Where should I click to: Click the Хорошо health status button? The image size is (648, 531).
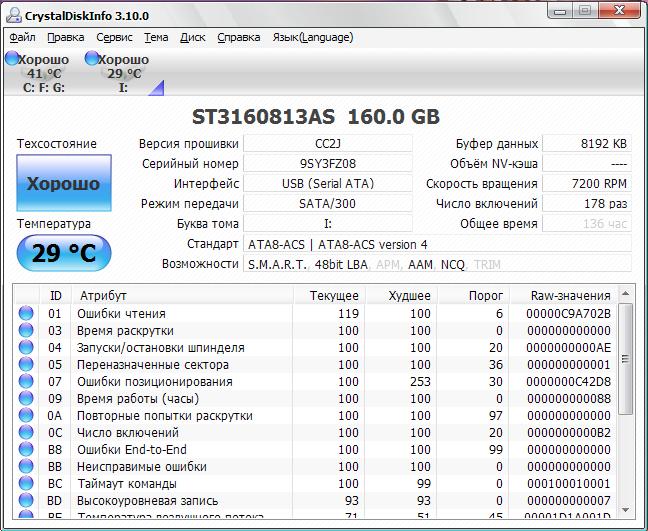pyautogui.click(x=64, y=183)
